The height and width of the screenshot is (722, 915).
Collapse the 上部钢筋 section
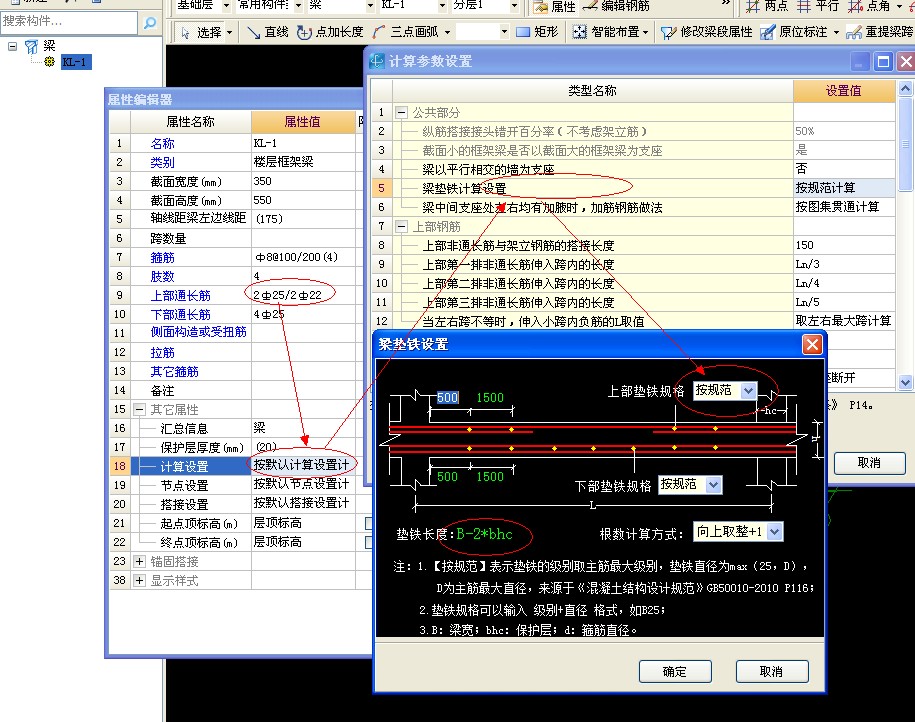[401, 226]
